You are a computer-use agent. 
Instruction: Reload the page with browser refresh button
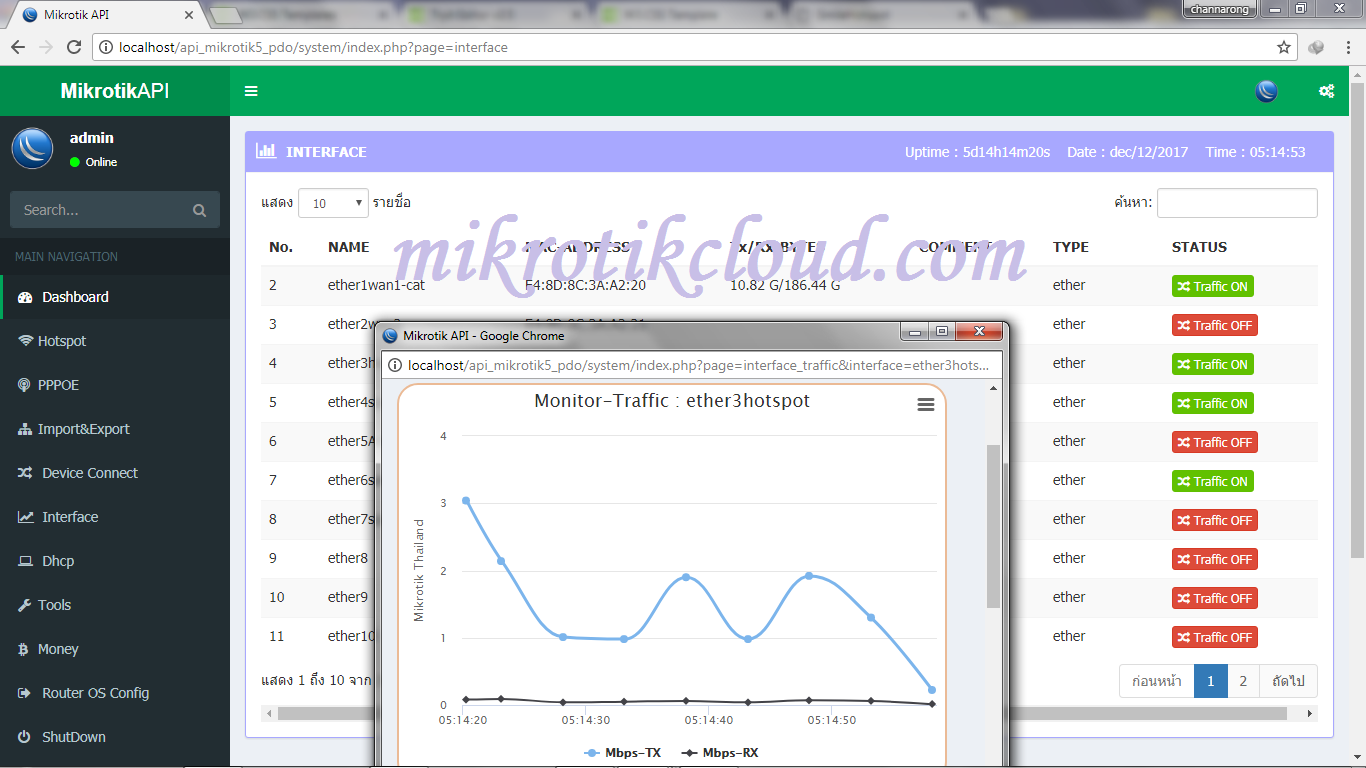[x=74, y=47]
